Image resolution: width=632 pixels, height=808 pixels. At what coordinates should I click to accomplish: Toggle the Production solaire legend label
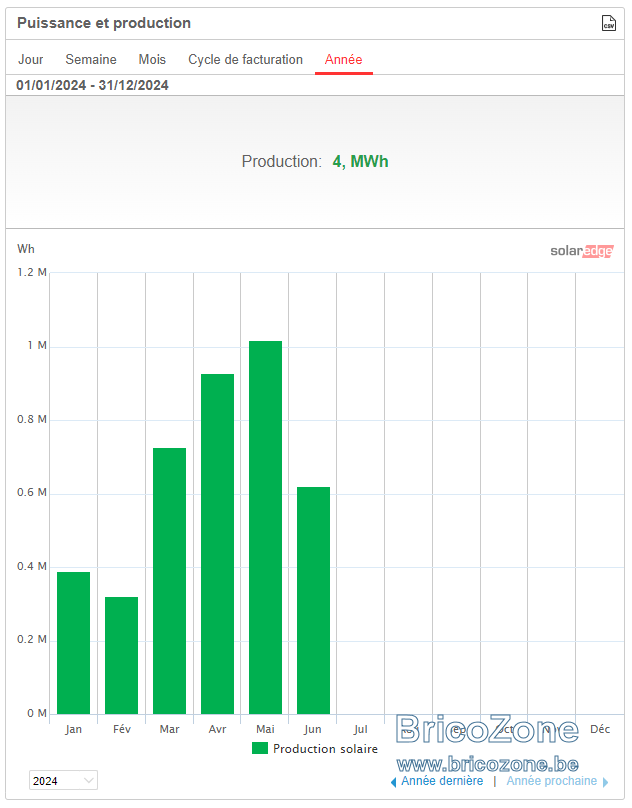[325, 749]
